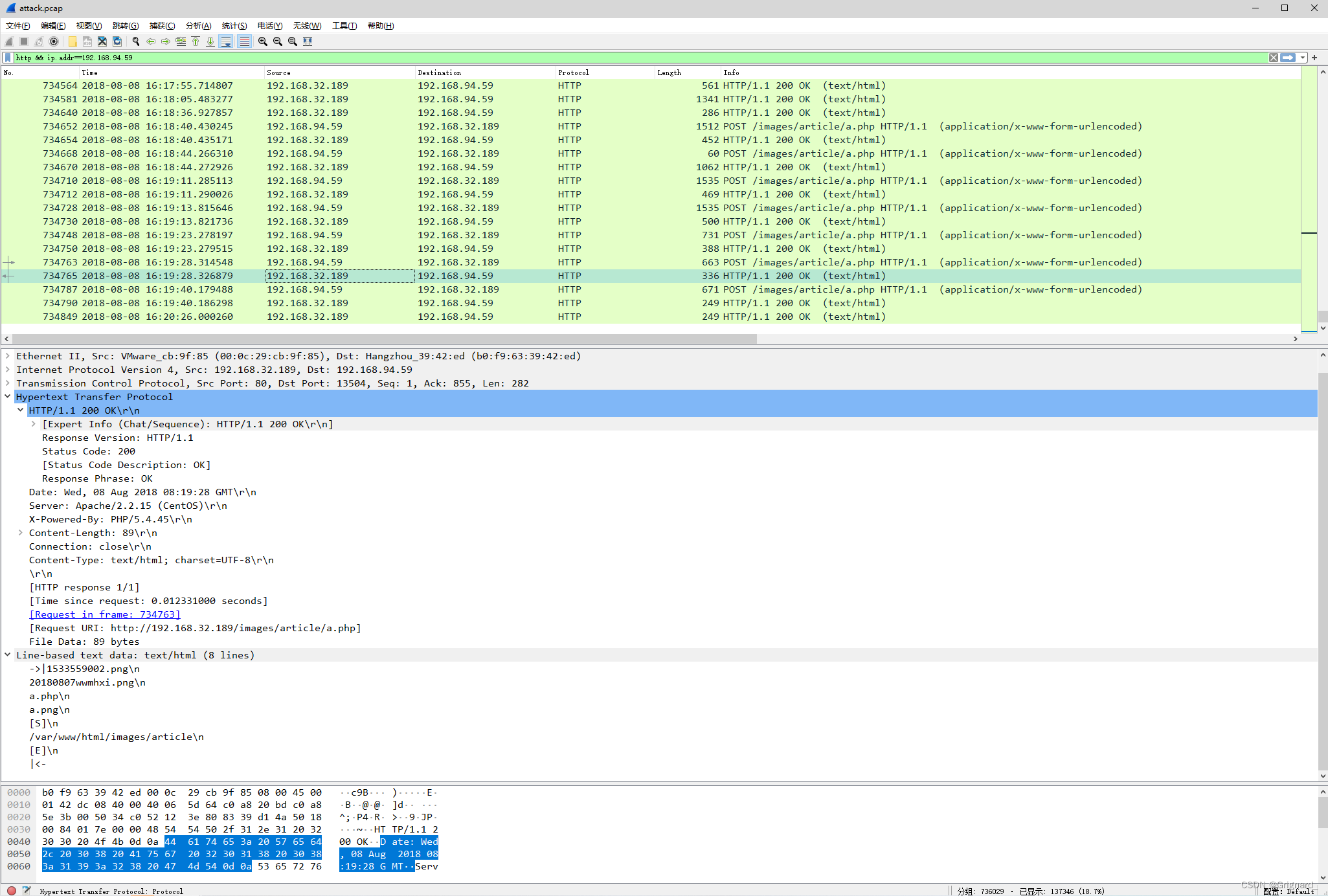This screenshot has width=1328, height=896.
Task: Open the 视图(V) menu
Action: click(x=89, y=26)
